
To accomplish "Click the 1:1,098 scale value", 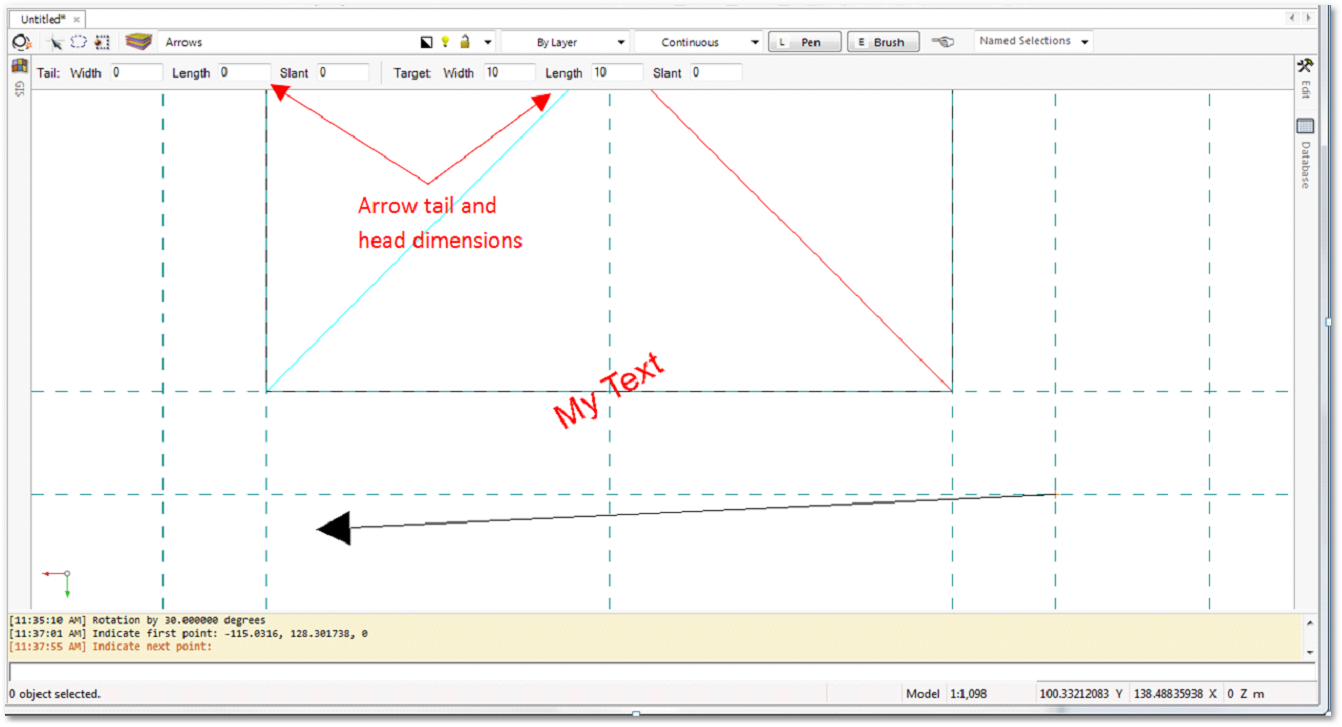I will coord(969,693).
